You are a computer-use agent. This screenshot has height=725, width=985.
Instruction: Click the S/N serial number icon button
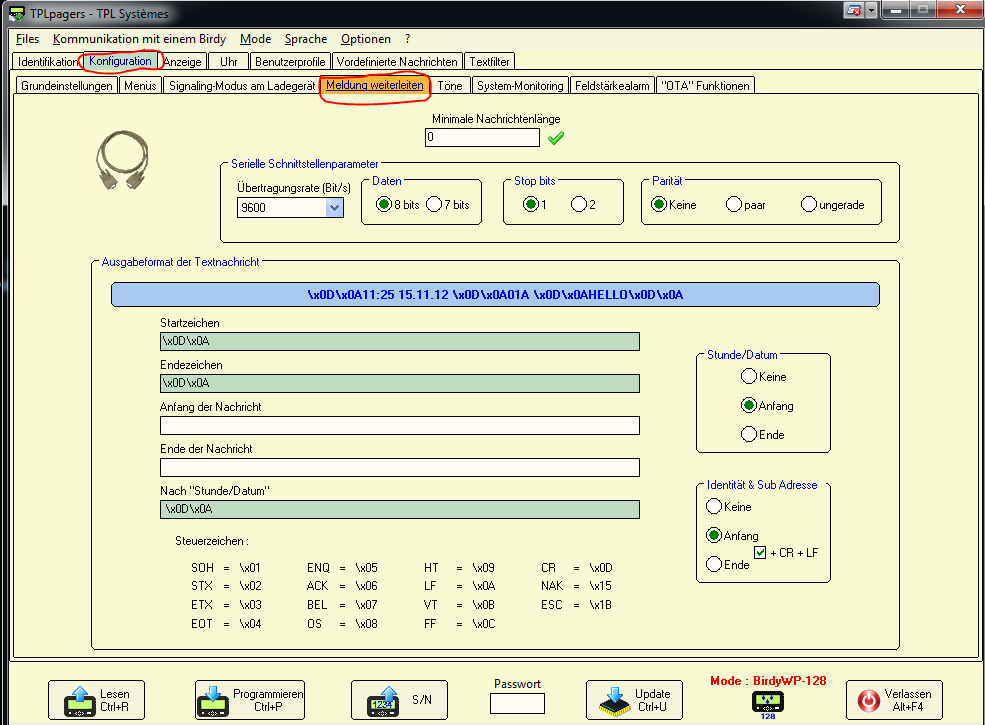pos(399,700)
